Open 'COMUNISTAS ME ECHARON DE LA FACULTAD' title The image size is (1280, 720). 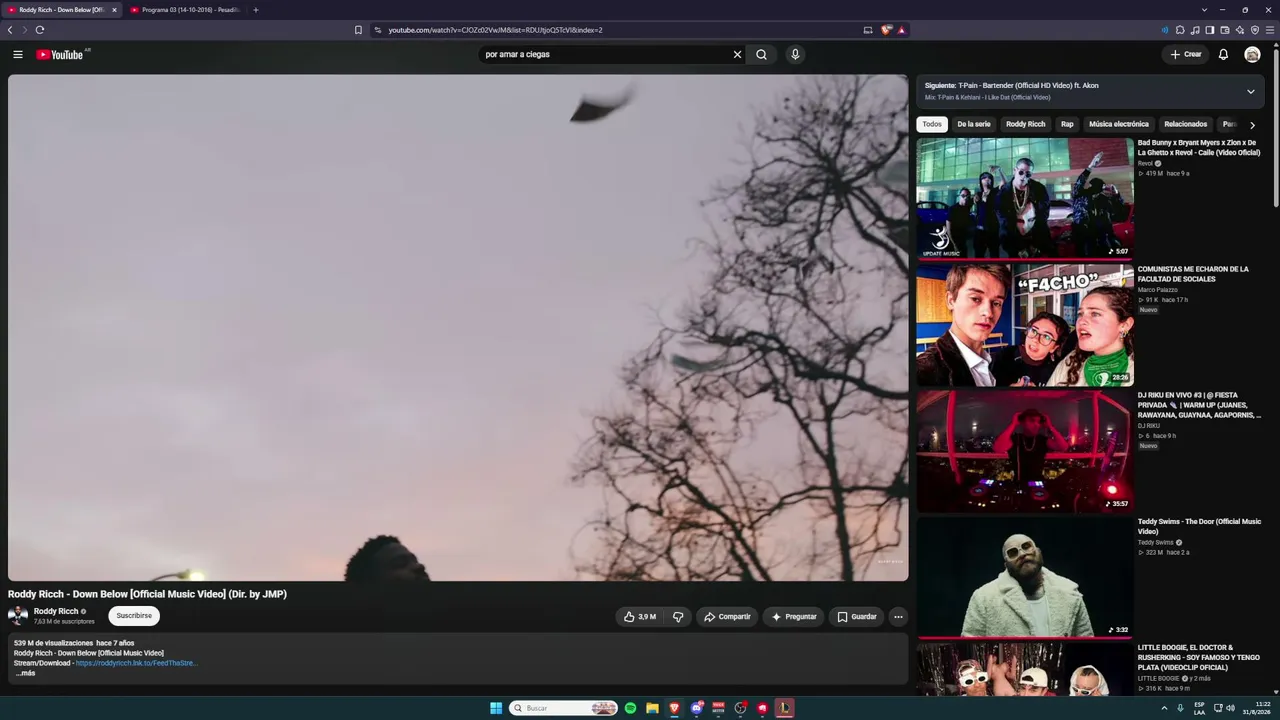1193,274
